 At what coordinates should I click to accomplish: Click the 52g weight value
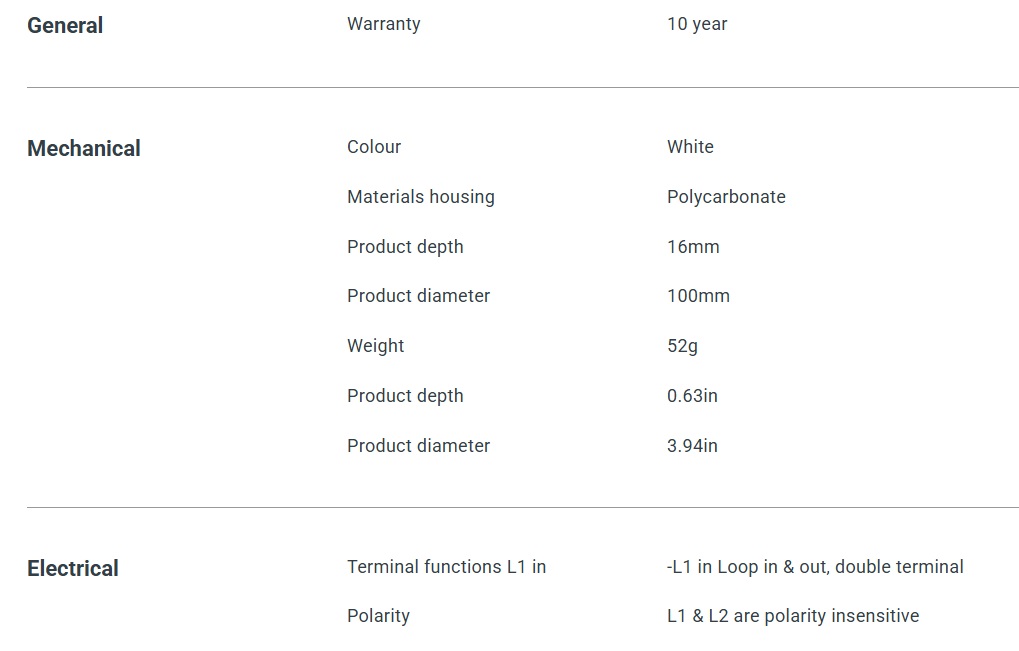pos(682,346)
